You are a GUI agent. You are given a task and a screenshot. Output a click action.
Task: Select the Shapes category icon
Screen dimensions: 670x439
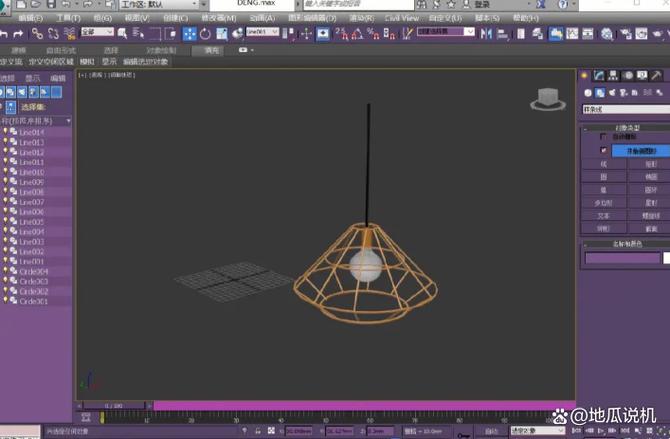tap(600, 93)
